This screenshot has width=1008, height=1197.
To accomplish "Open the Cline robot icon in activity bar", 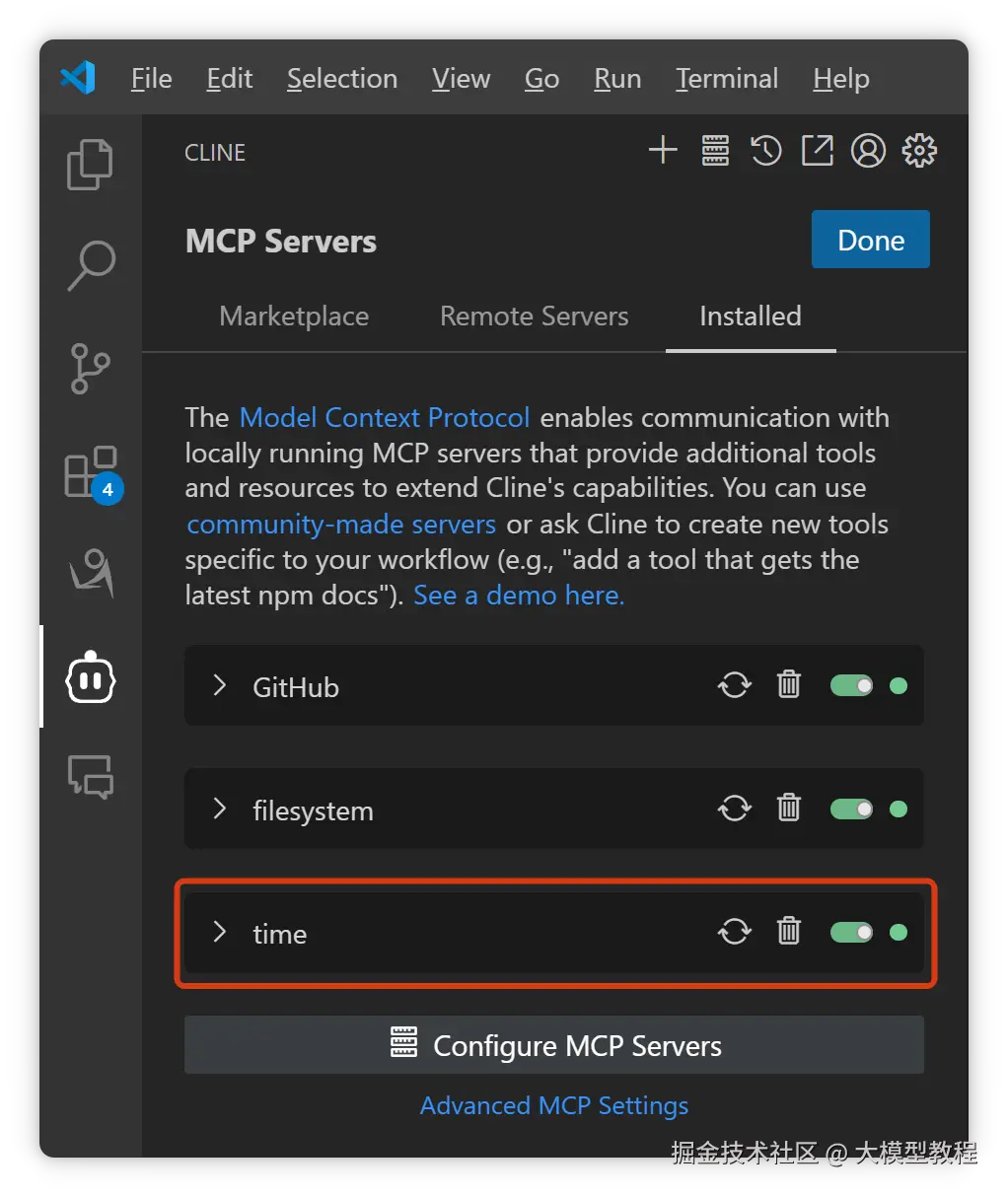I will pos(91,677).
